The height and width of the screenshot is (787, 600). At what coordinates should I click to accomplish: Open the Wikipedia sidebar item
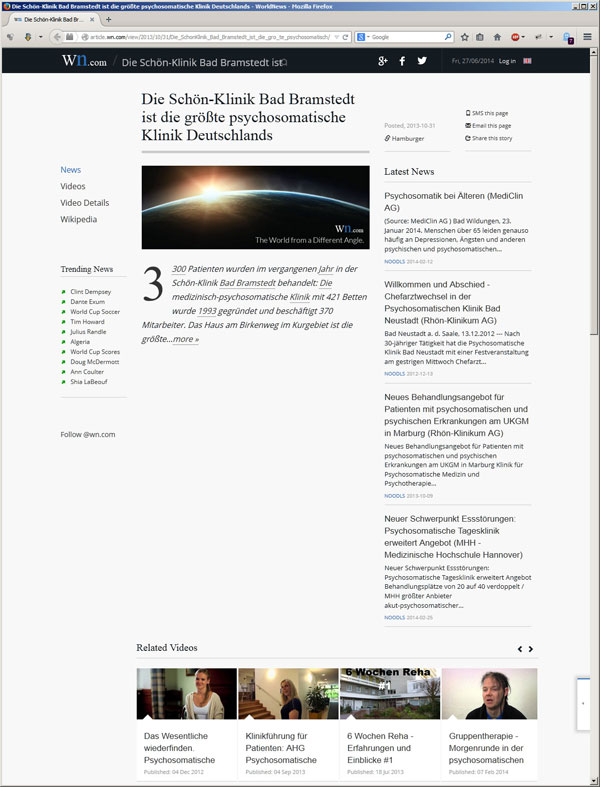point(78,219)
